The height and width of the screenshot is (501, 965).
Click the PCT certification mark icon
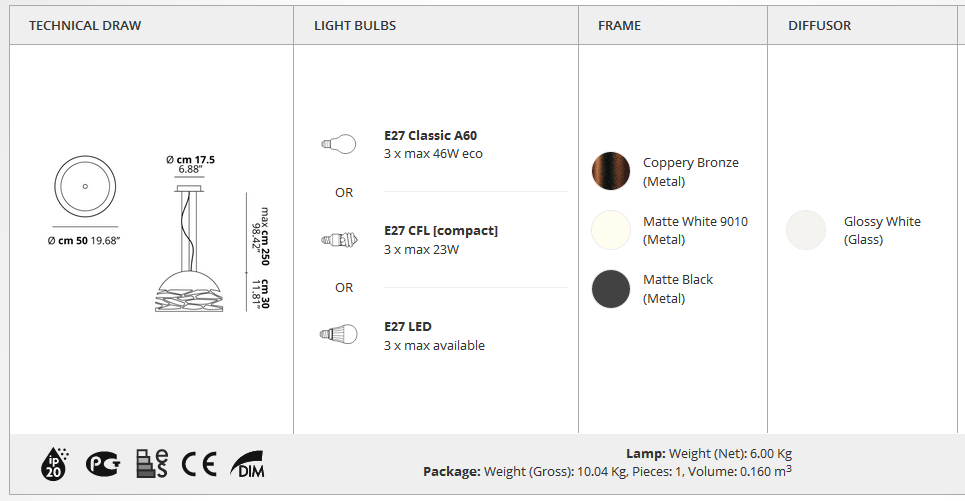click(103, 463)
